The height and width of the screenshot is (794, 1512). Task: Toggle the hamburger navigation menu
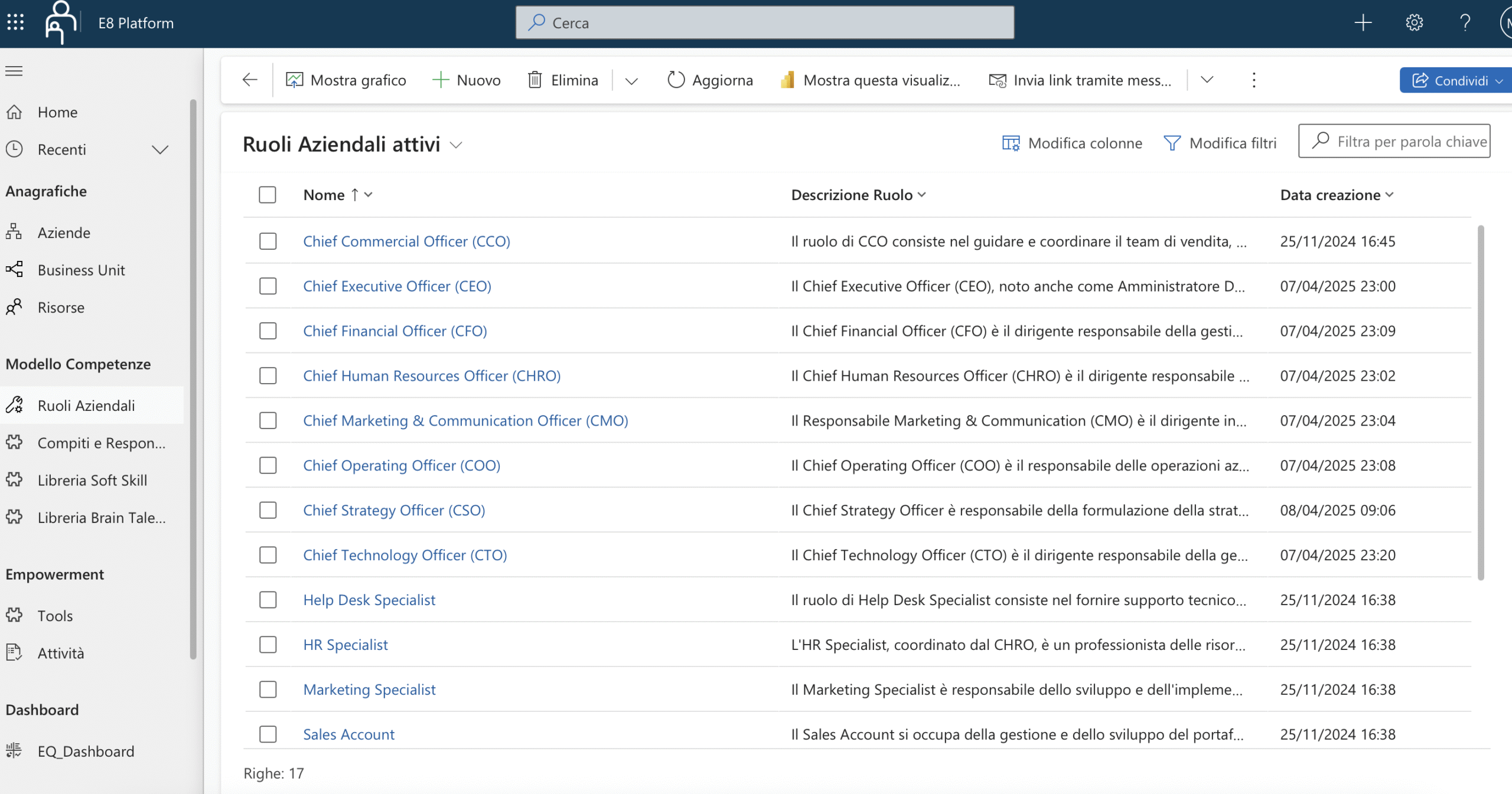(14, 71)
